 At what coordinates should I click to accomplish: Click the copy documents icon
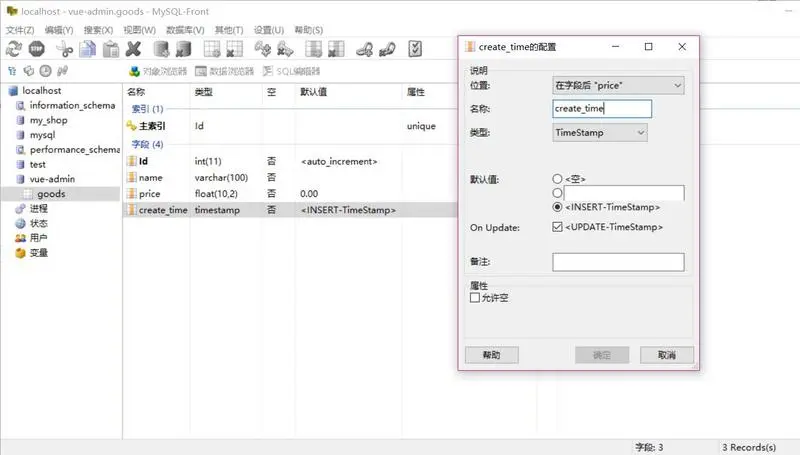point(88,49)
